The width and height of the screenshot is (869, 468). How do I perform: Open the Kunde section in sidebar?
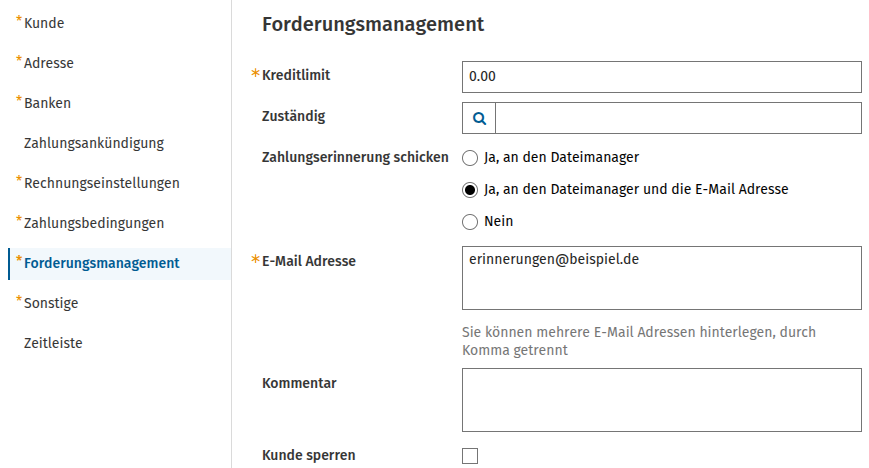44,23
